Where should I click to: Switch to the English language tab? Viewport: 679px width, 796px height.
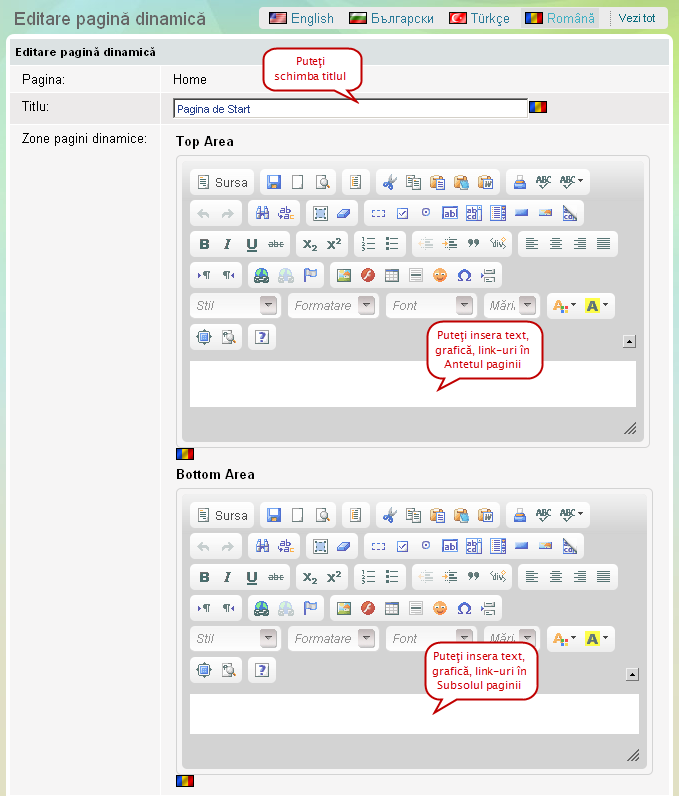click(x=301, y=18)
